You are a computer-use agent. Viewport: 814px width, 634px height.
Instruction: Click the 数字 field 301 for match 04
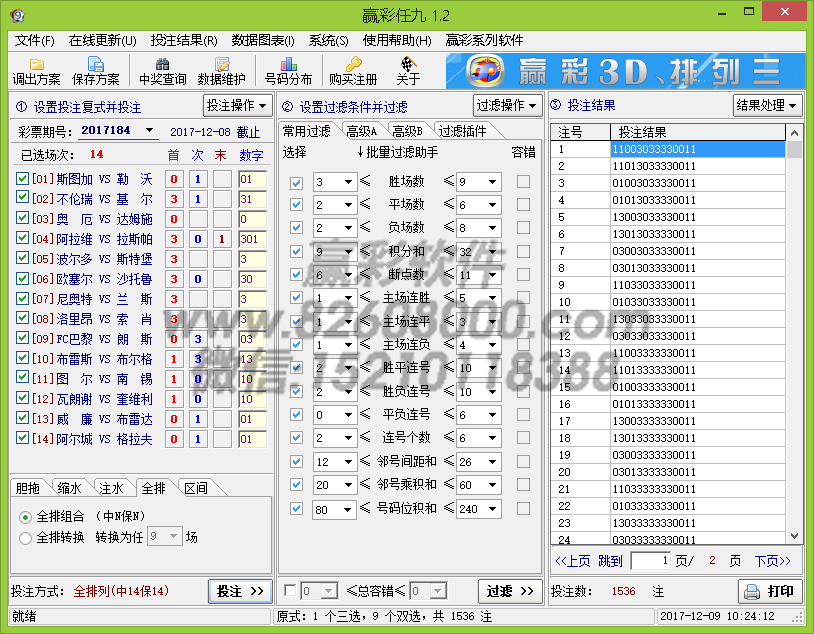point(252,239)
